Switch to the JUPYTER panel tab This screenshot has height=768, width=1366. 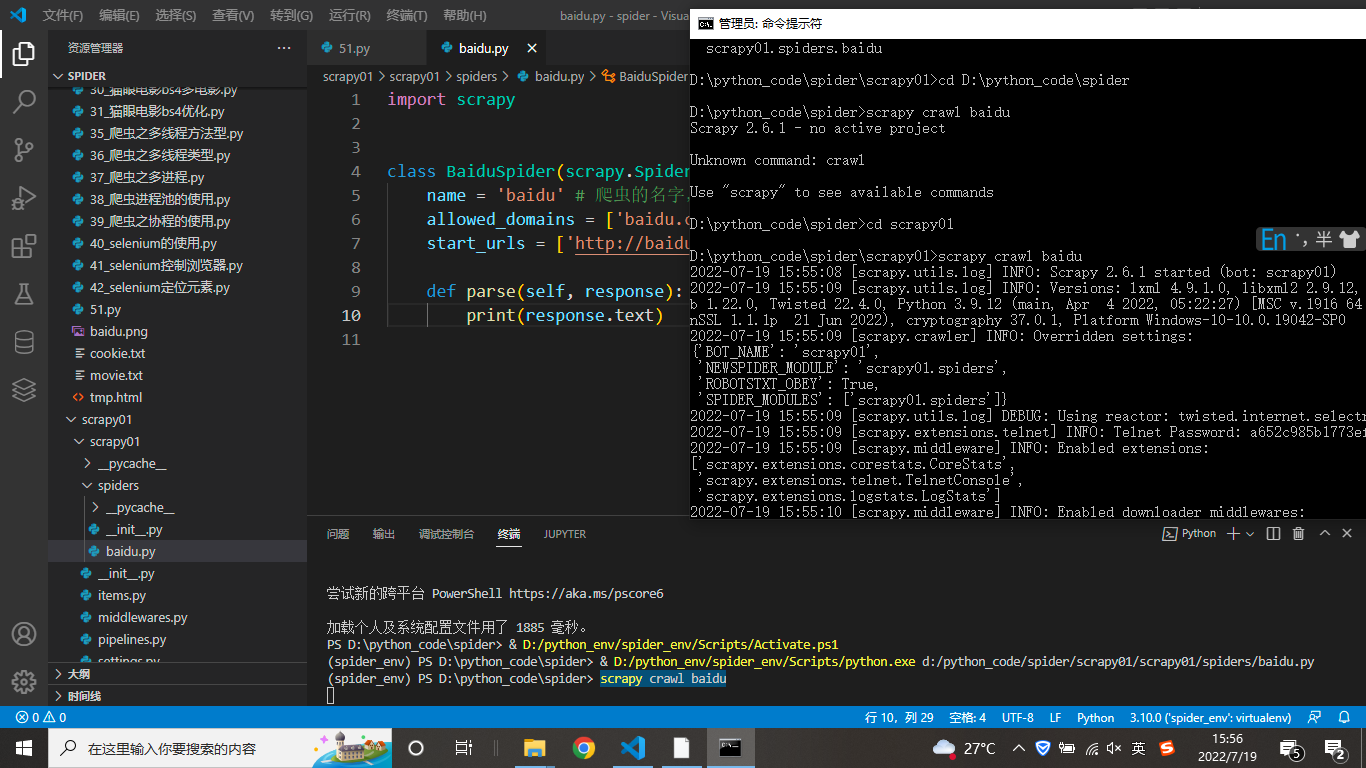click(x=565, y=534)
